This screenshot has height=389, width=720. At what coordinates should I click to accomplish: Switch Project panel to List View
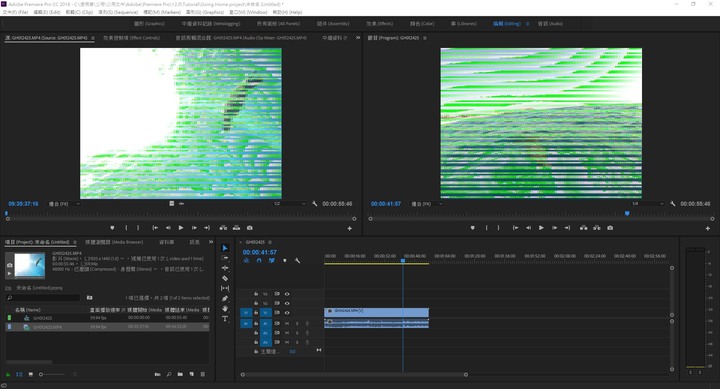coord(19,374)
